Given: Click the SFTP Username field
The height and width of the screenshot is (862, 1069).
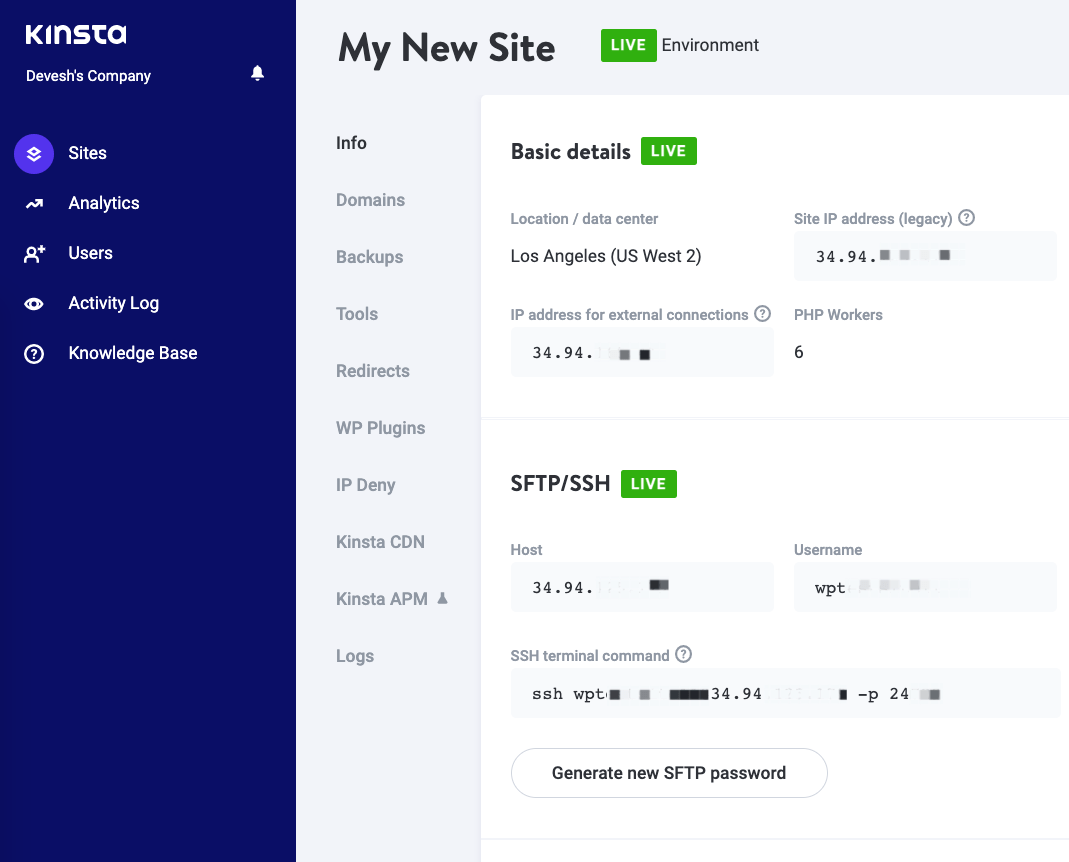Looking at the screenshot, I should pos(925,586).
